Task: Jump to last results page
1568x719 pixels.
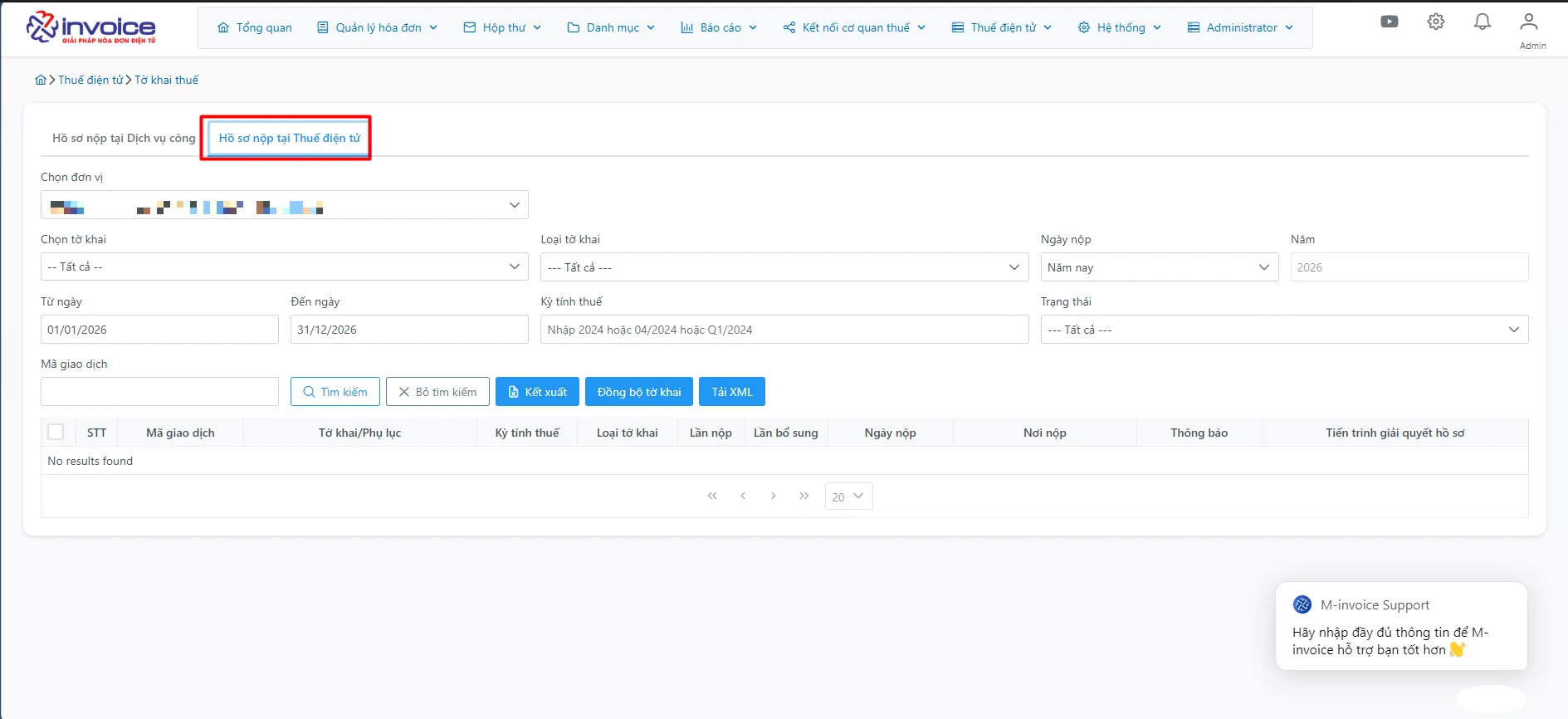Action: click(804, 496)
